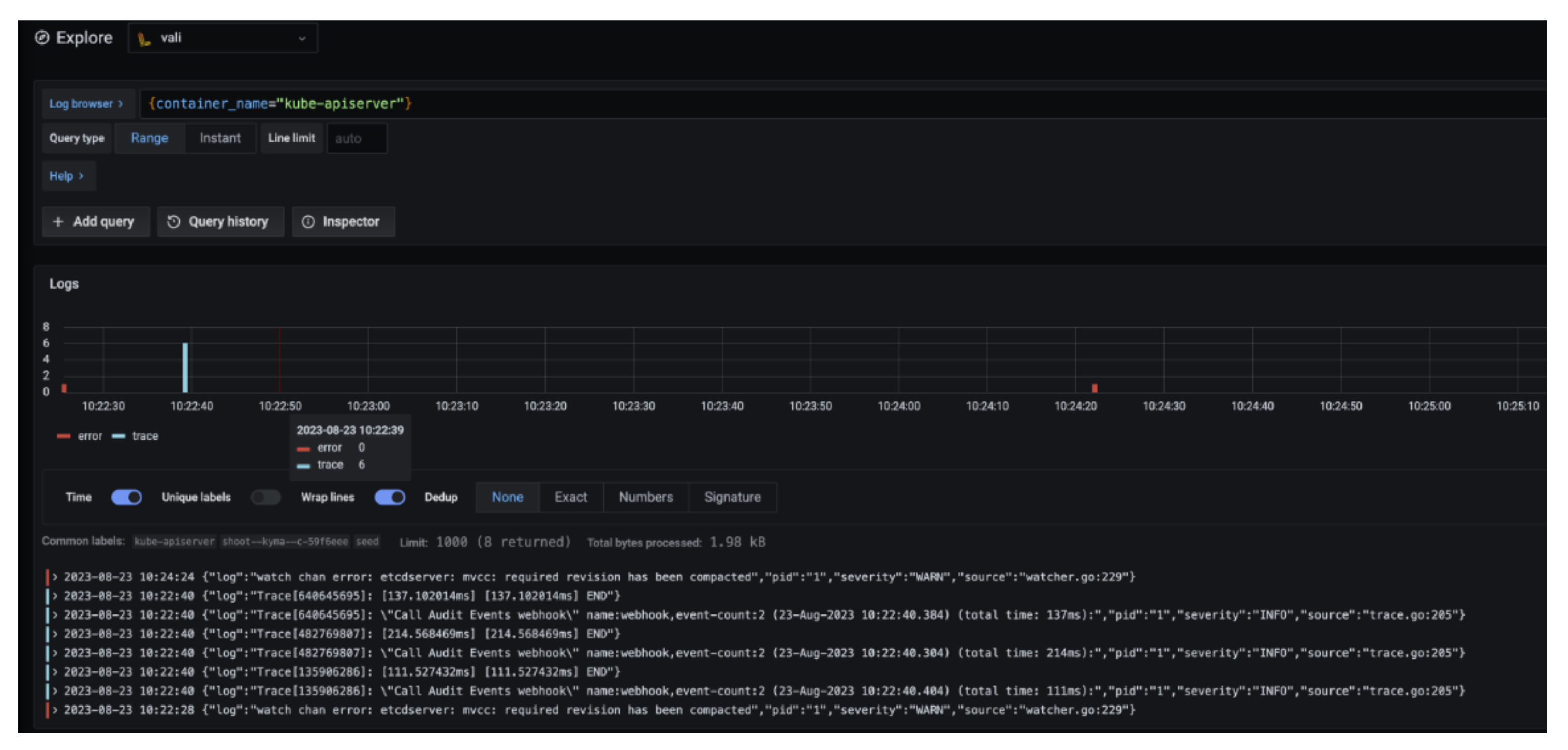This screenshot has width=1568, height=750.
Task: Expand the 10:24:24 watch chan error log row
Action: pyautogui.click(x=55, y=577)
